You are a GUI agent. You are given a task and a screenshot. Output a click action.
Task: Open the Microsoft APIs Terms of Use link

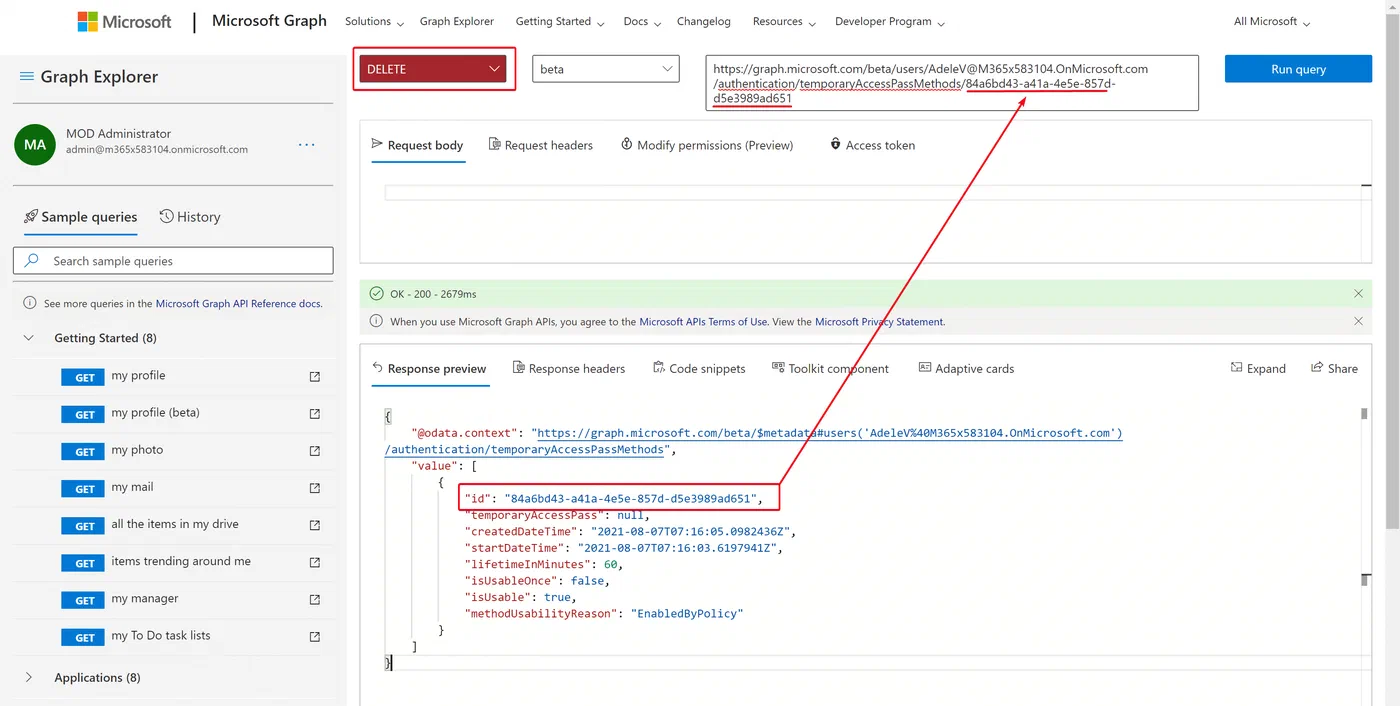(704, 322)
